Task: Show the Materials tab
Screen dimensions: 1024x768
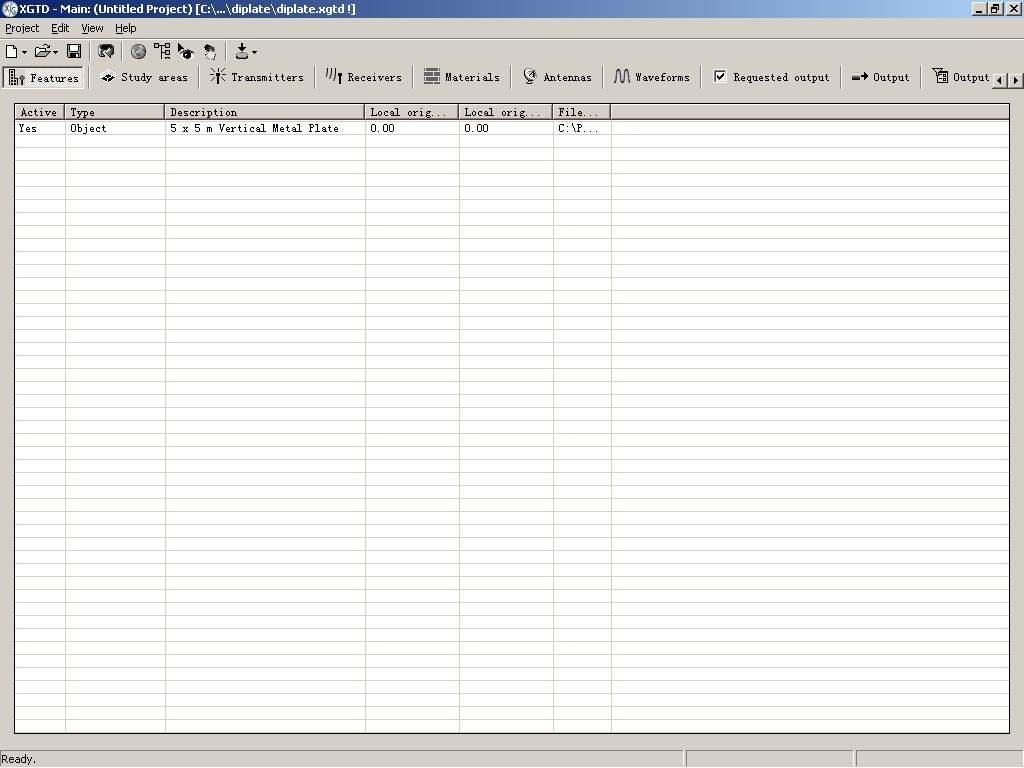Action: 462,77
